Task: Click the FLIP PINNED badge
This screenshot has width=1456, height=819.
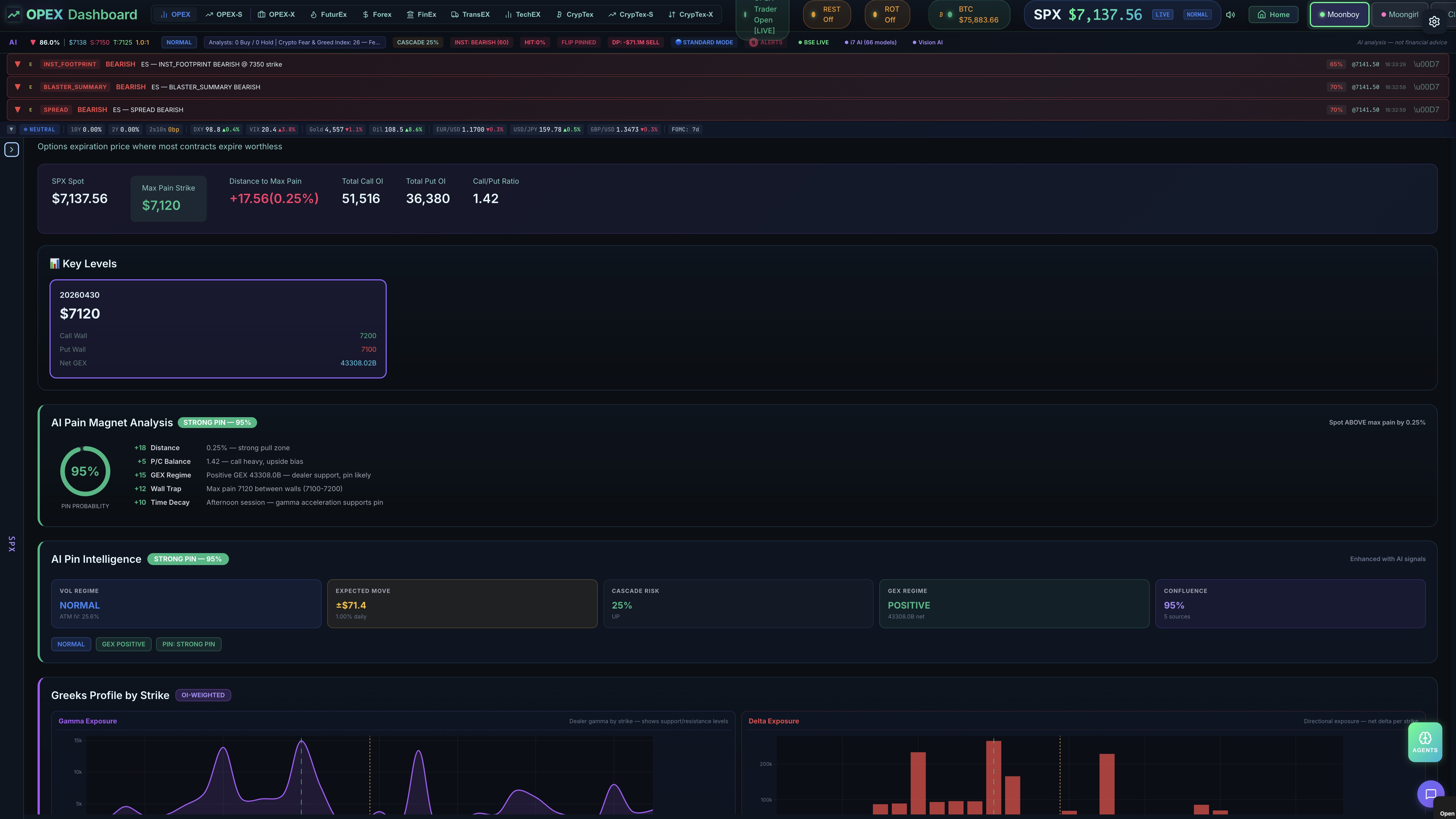Action: 579,42
